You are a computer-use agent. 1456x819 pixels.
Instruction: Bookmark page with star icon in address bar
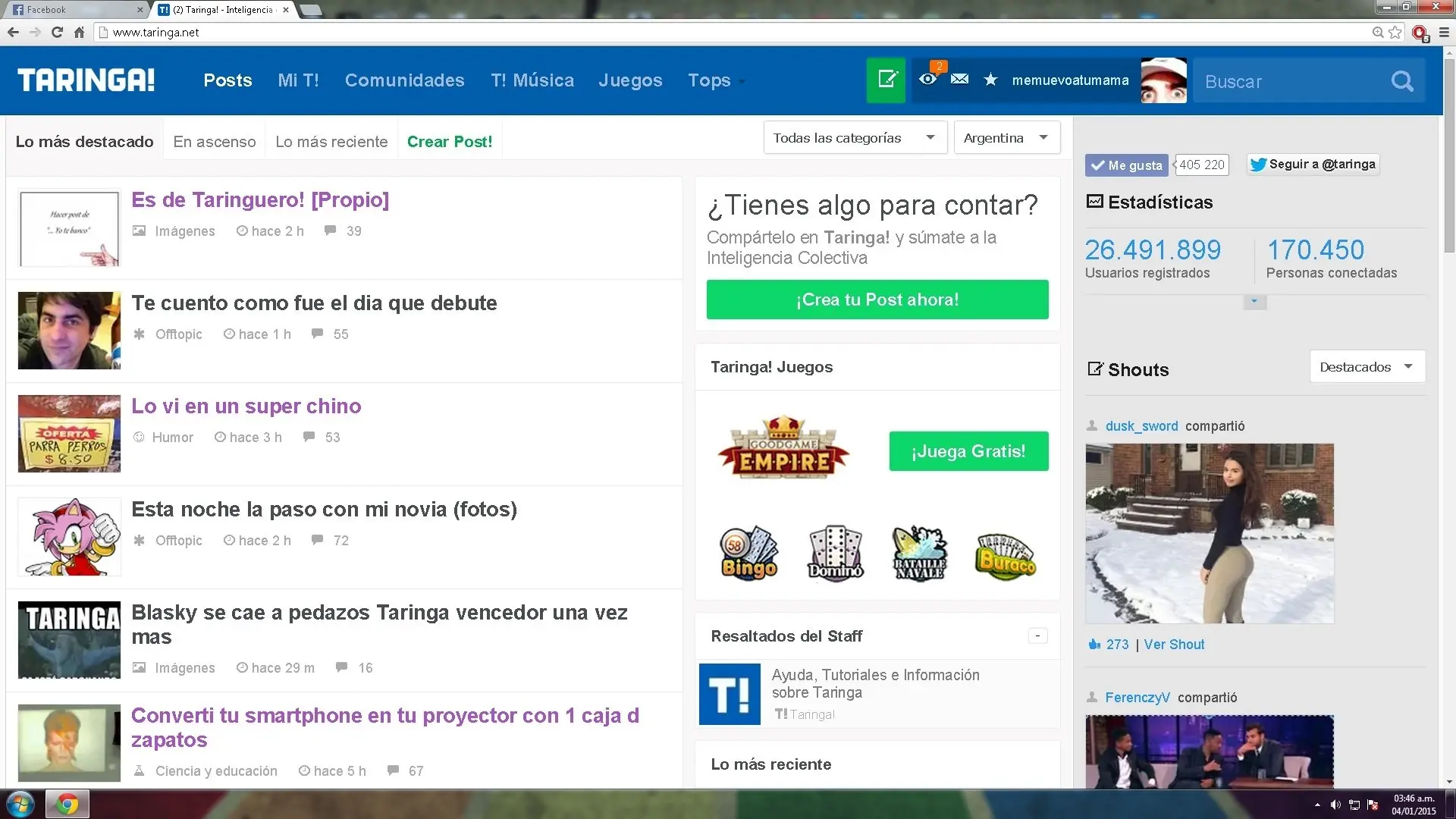(1395, 32)
